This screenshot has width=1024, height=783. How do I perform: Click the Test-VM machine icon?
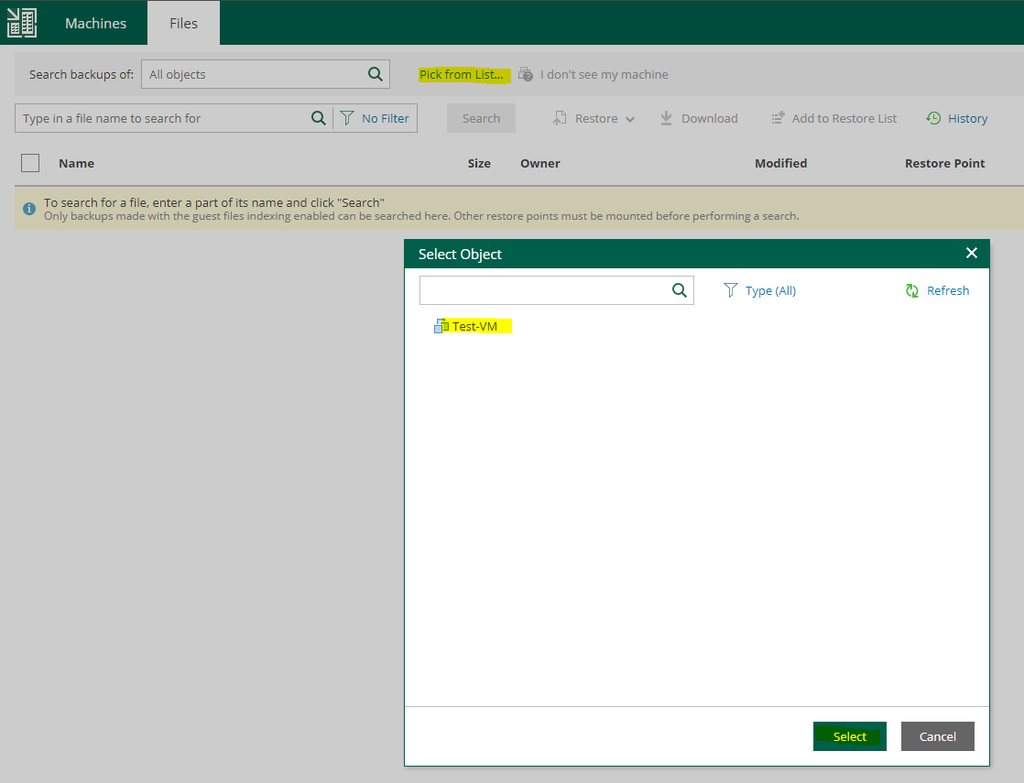click(x=441, y=326)
